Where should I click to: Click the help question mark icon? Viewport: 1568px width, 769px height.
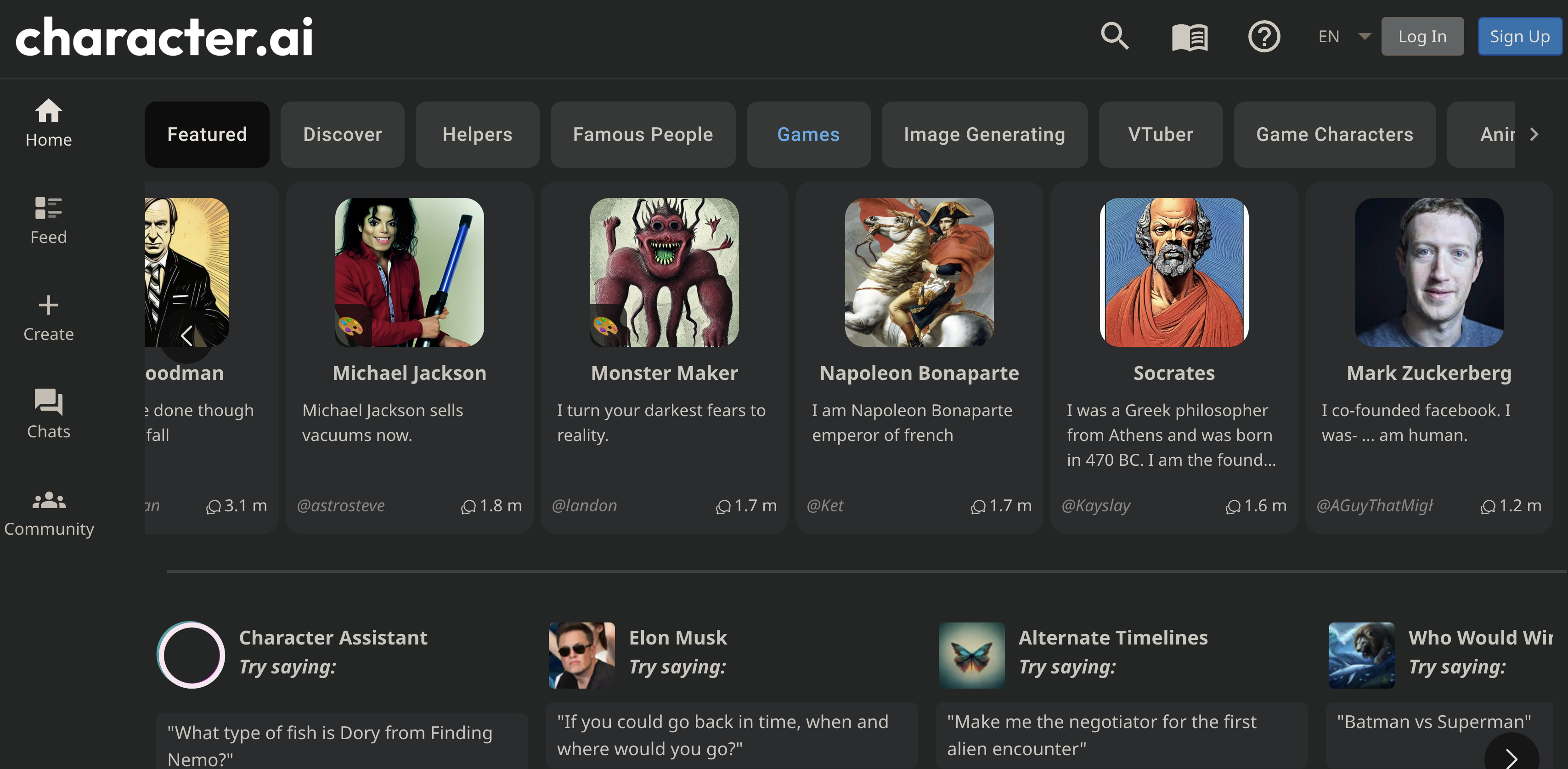tap(1264, 37)
